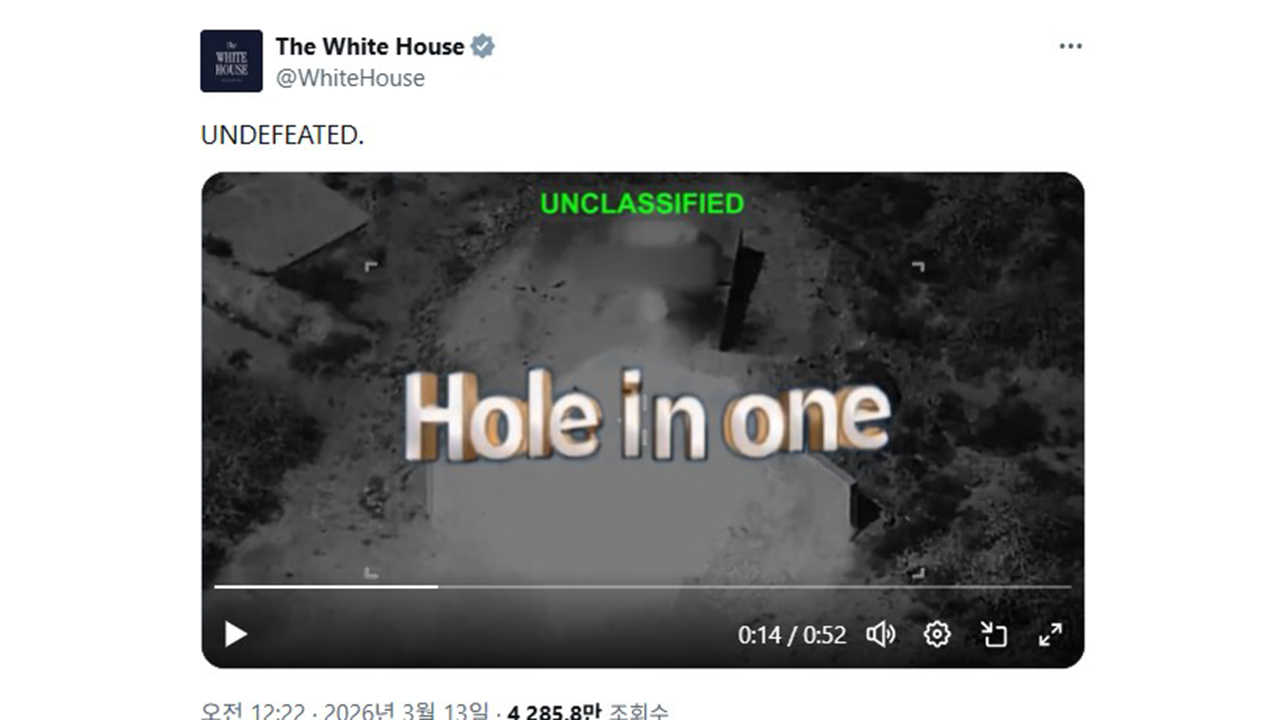Seek in the unplayed part of the progress bar
This screenshot has height=720, width=1280.
pos(755,586)
